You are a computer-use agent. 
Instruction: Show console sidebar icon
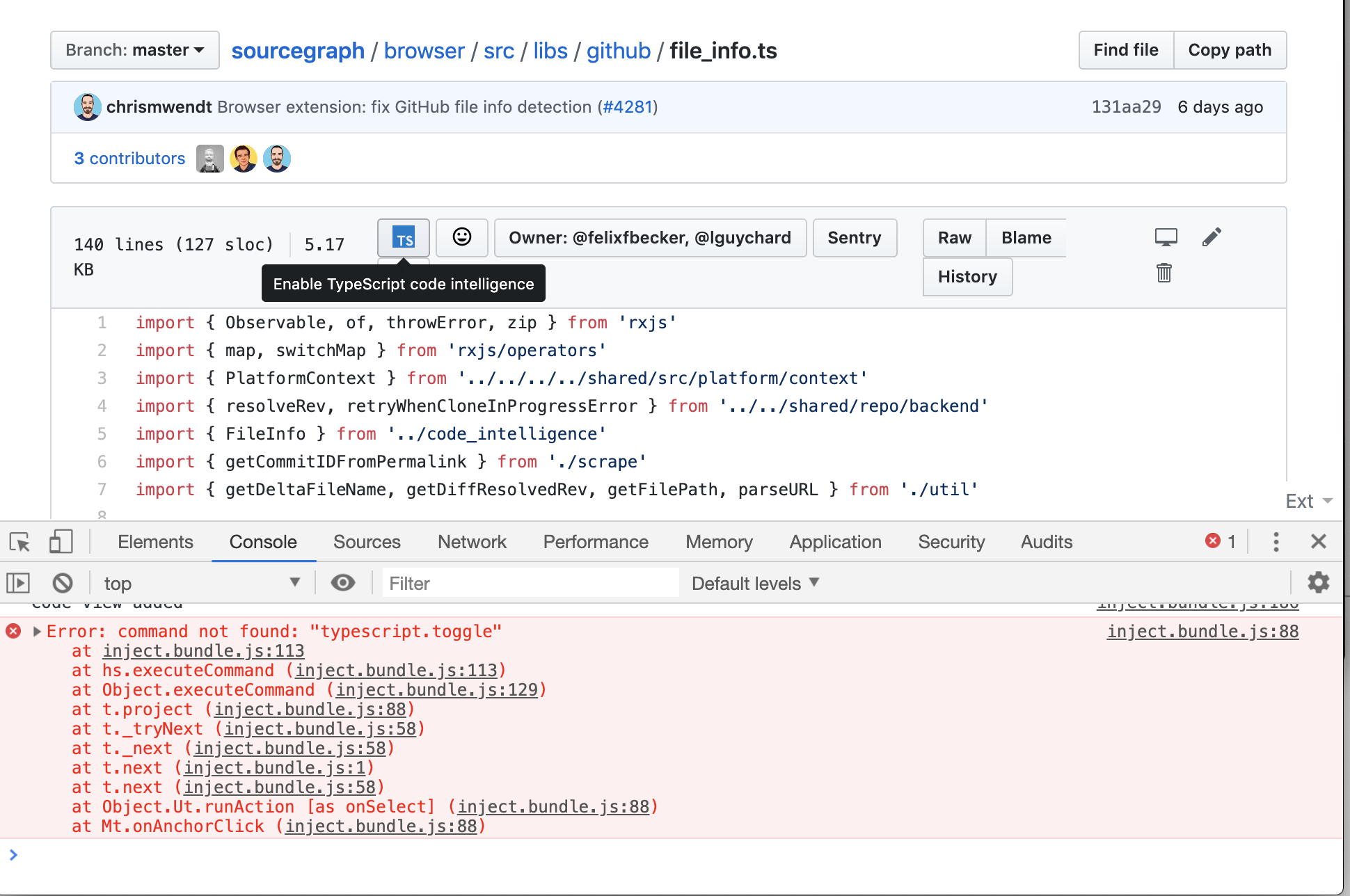[x=18, y=583]
